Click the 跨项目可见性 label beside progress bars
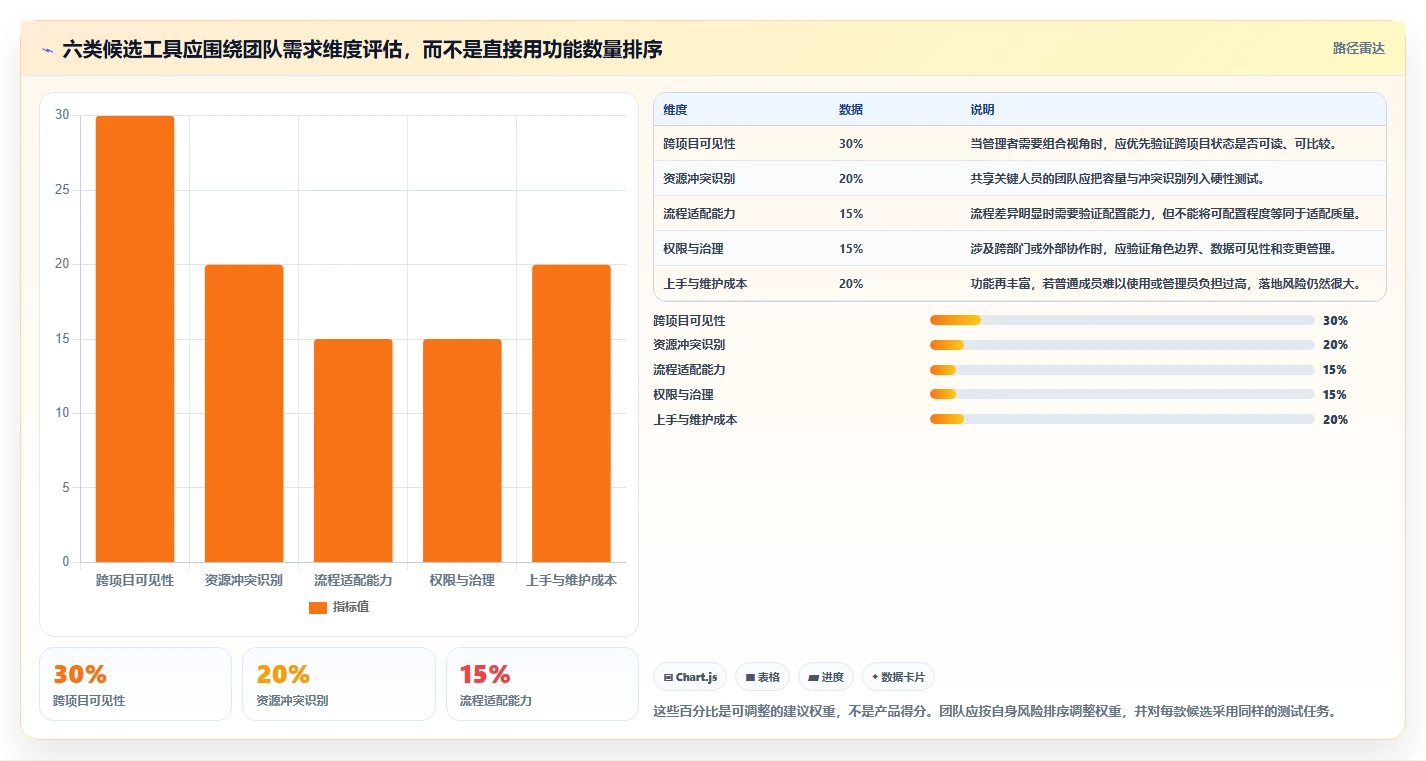This screenshot has width=1426, height=761. 689,321
